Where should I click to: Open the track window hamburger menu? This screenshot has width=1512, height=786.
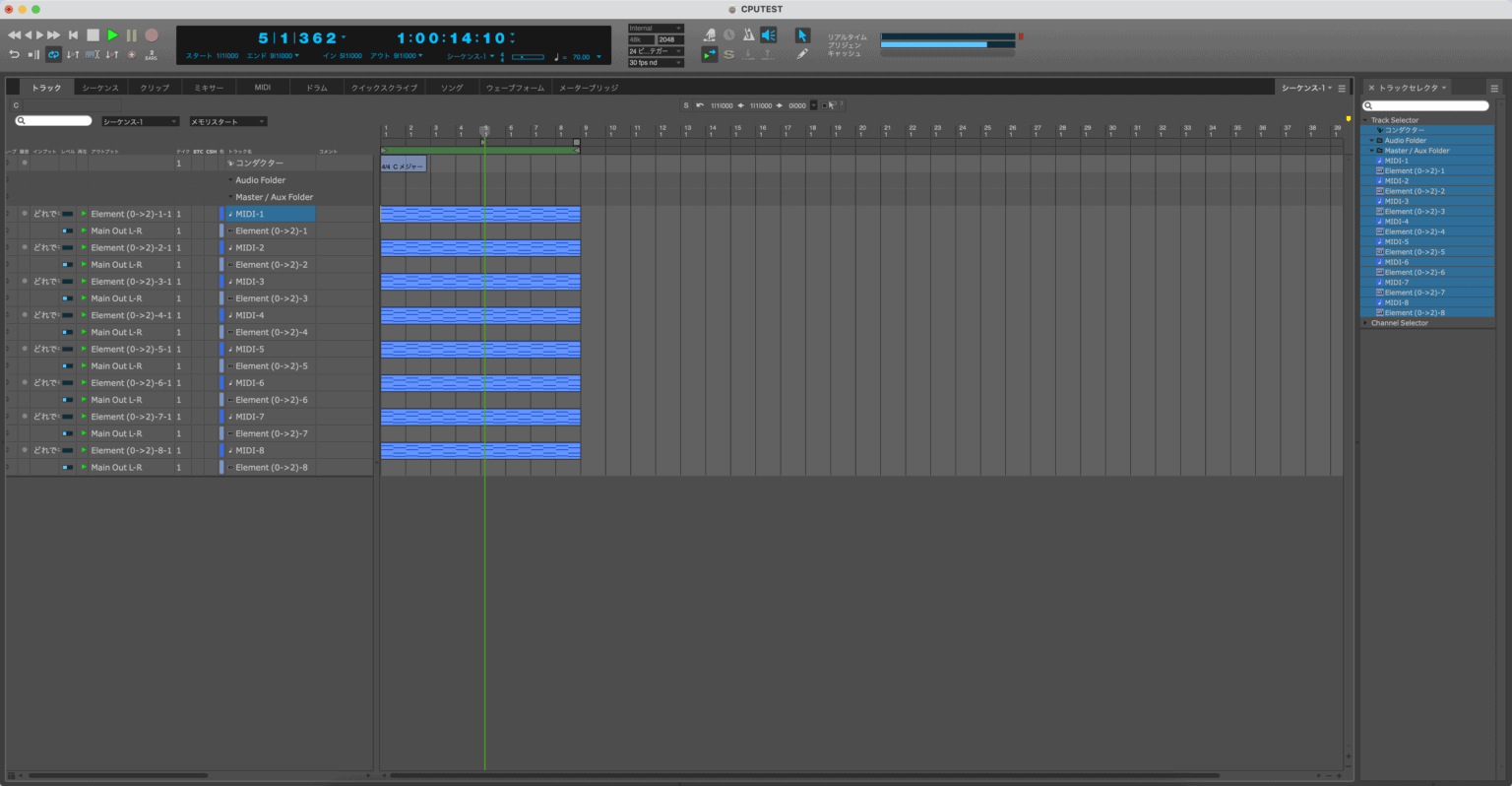coord(1342,88)
